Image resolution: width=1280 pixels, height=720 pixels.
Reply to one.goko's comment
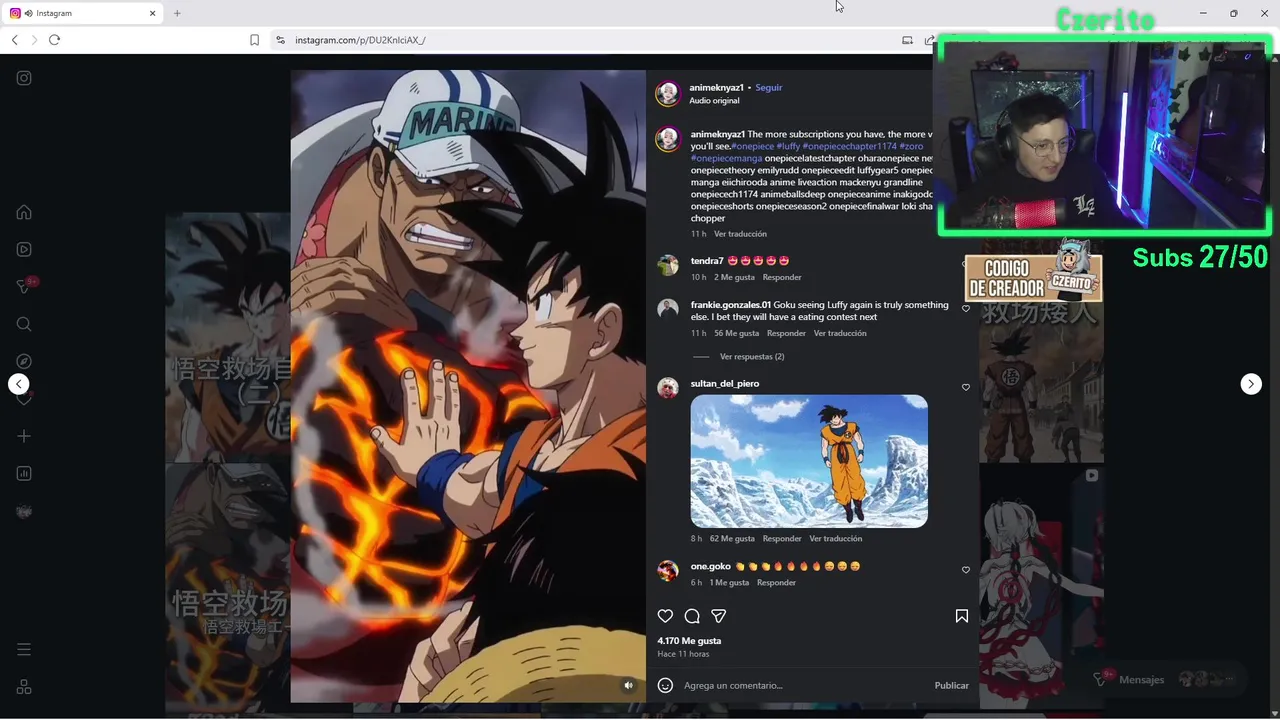click(776, 582)
